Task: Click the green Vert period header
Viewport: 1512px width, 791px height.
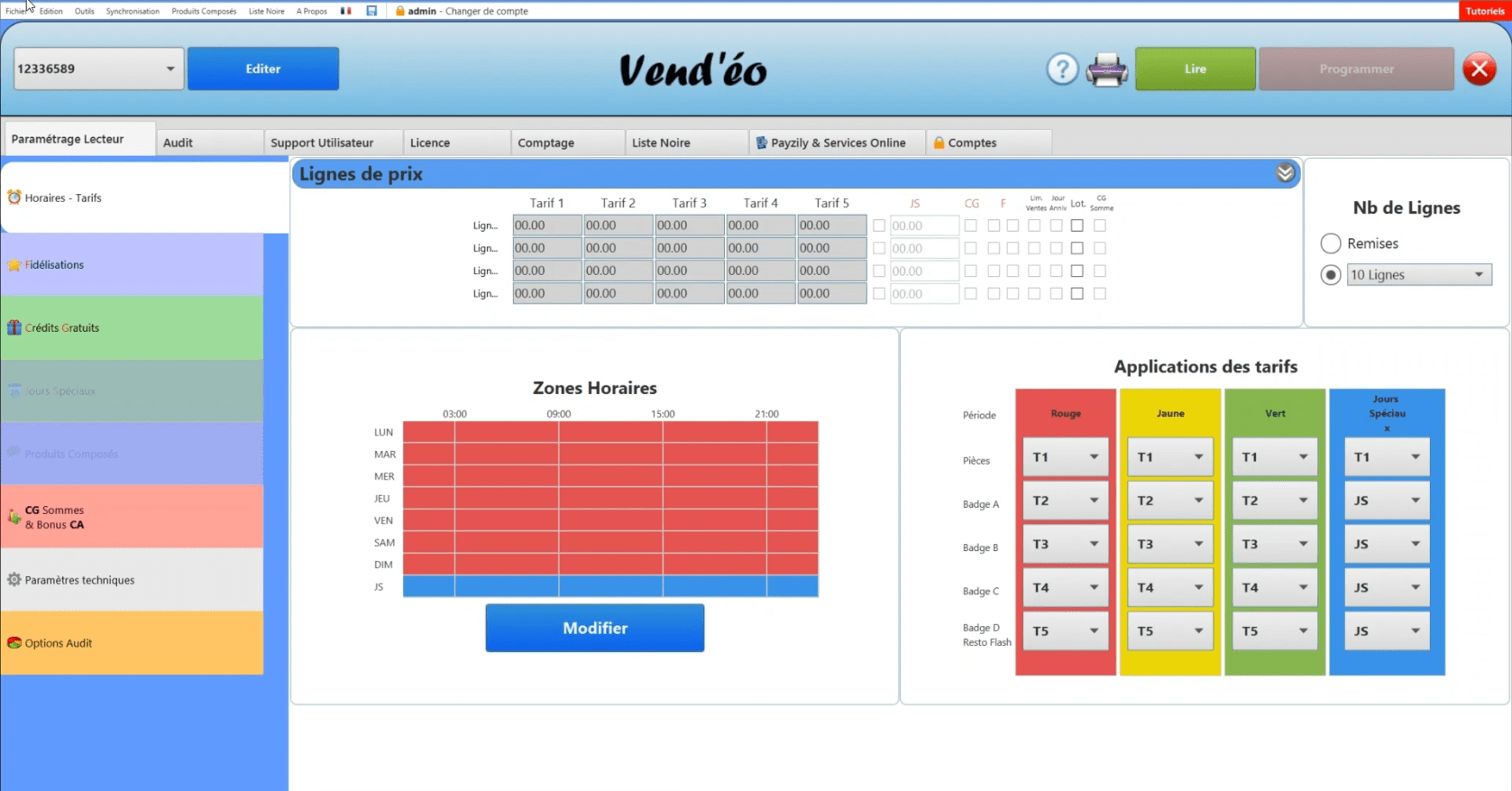Action: click(x=1275, y=413)
